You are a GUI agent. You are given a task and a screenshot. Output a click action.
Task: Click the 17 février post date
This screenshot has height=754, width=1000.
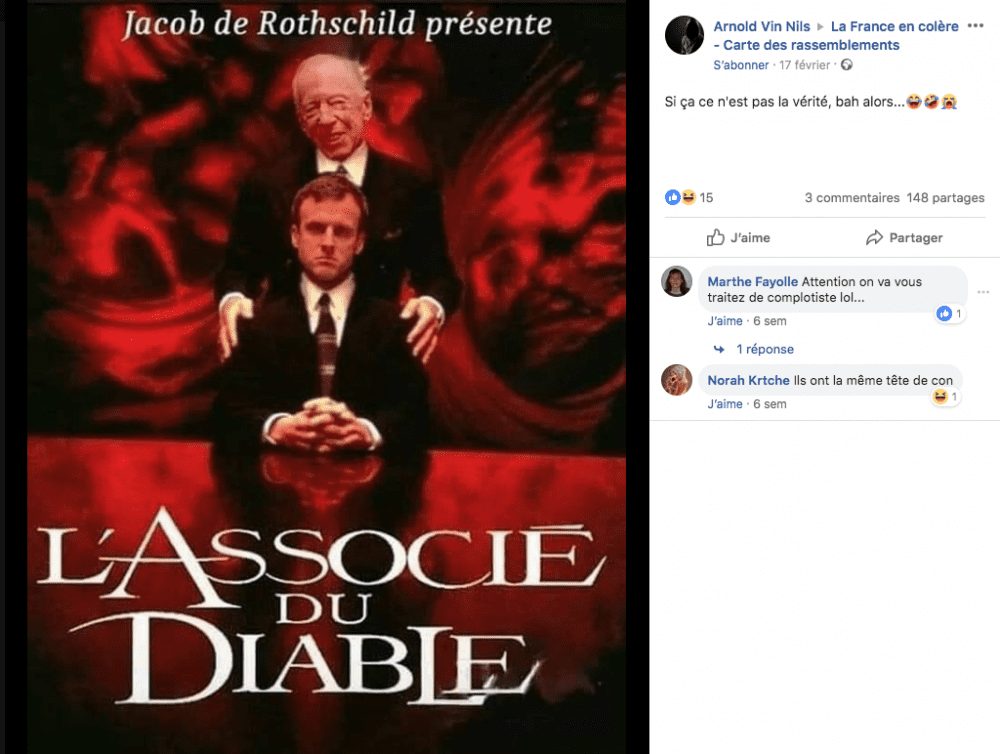[804, 65]
